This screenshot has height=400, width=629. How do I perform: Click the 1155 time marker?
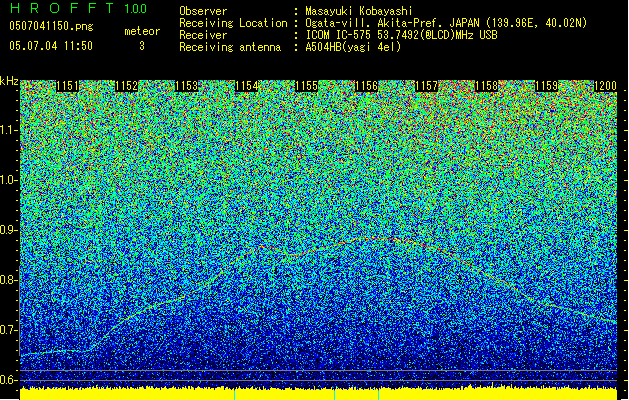pyautogui.click(x=306, y=86)
